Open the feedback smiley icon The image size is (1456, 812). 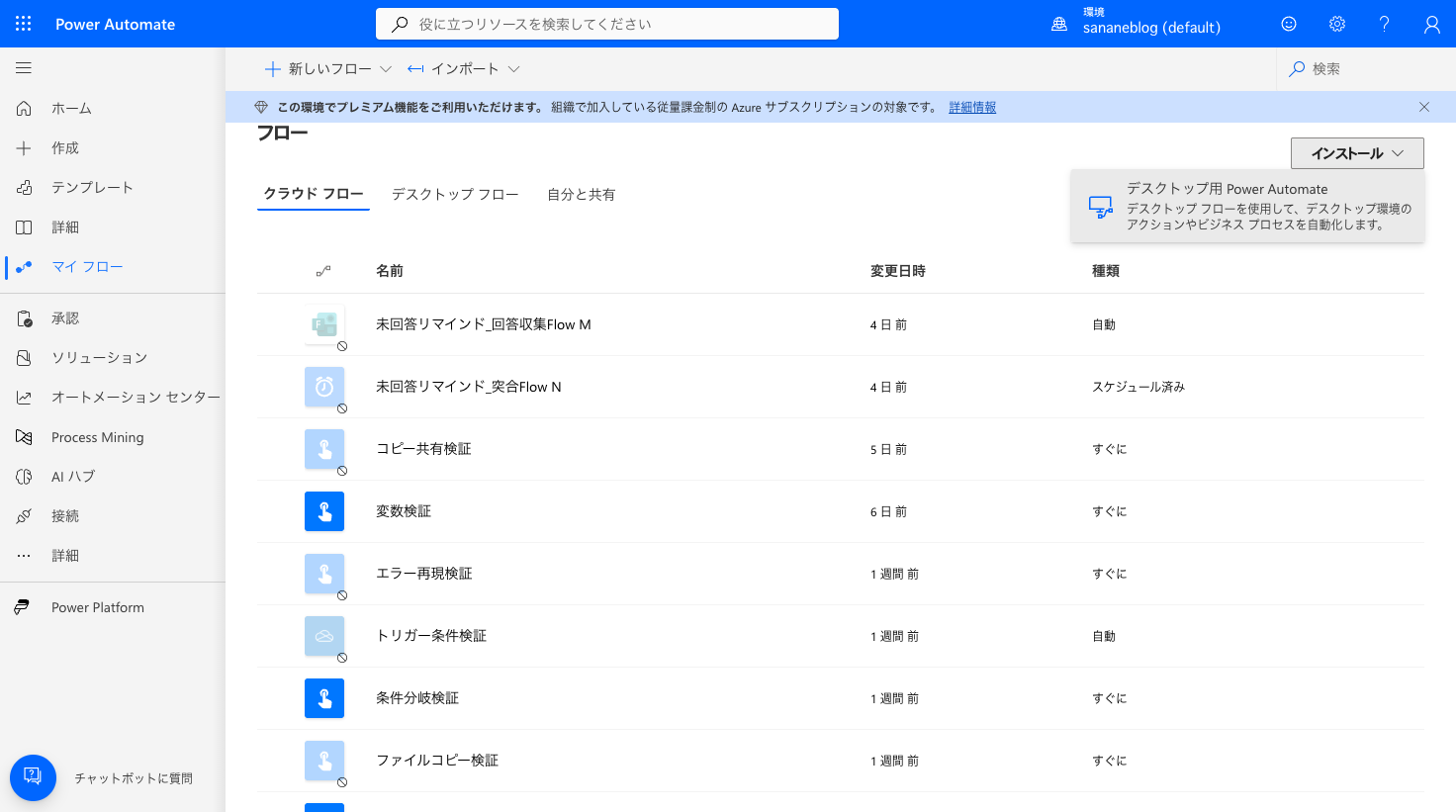pos(1289,24)
